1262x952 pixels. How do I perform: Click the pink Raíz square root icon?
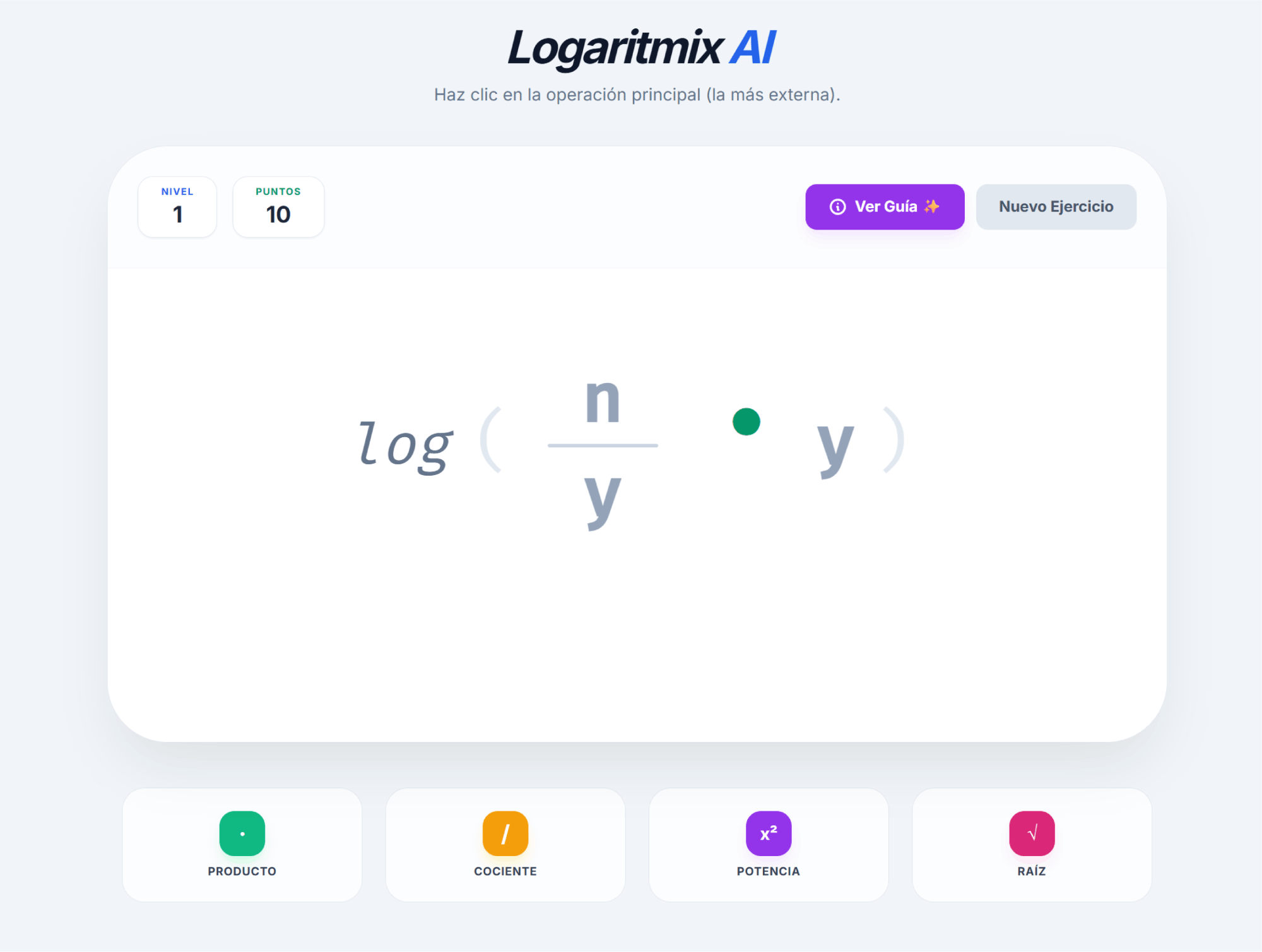coord(1031,833)
